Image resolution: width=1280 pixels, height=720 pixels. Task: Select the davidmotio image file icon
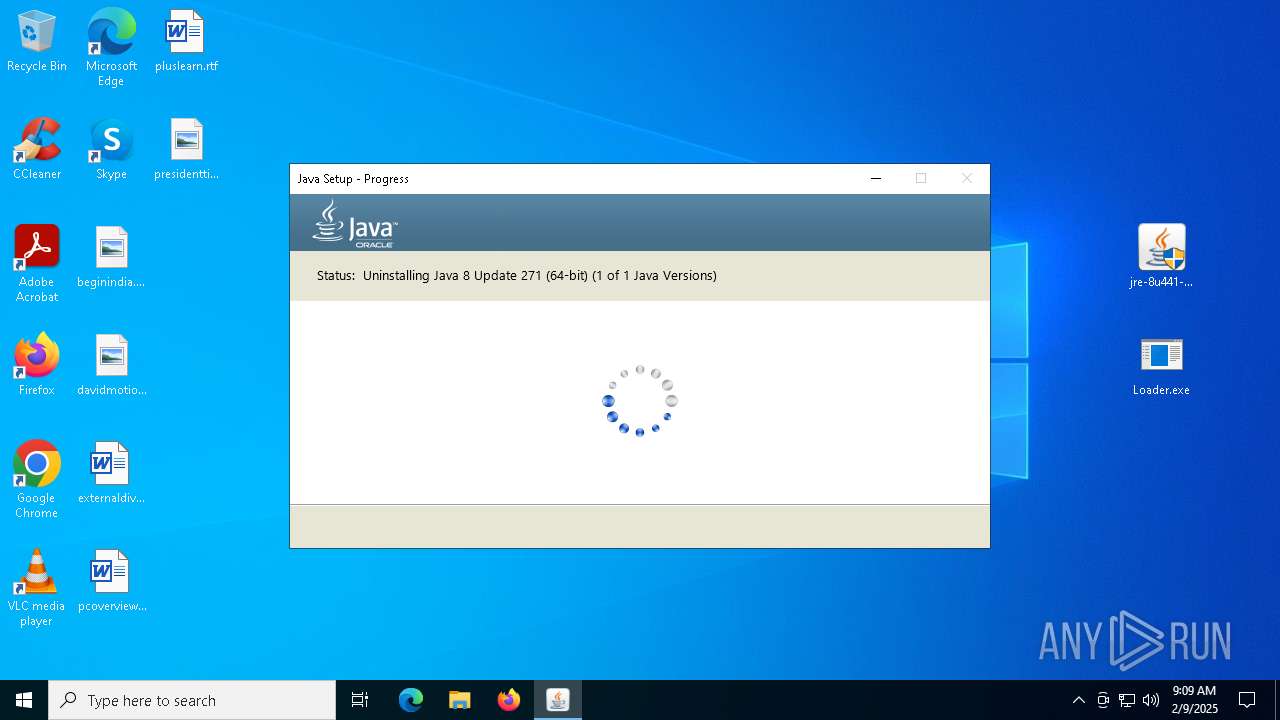click(x=111, y=365)
